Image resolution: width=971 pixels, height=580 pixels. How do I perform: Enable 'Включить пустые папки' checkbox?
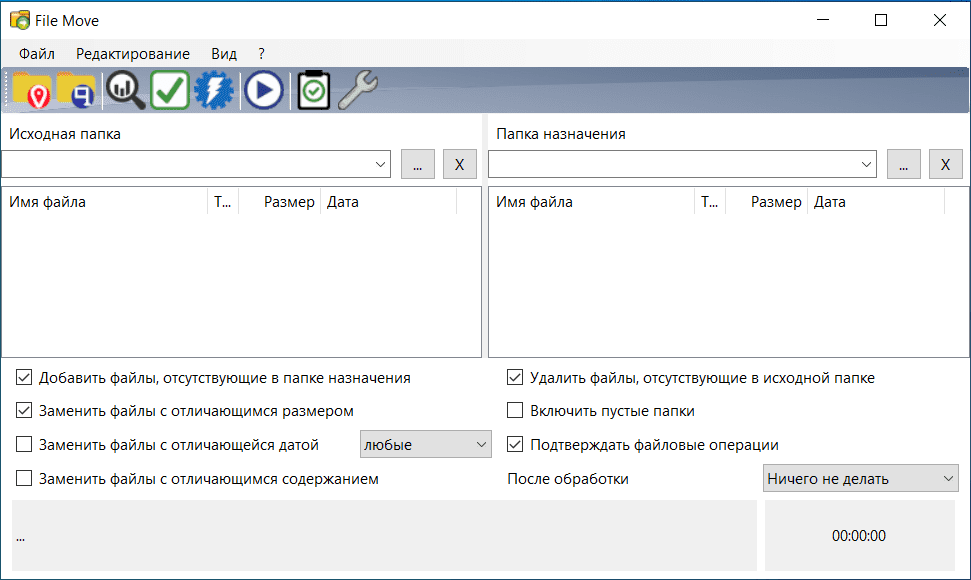[x=515, y=411]
